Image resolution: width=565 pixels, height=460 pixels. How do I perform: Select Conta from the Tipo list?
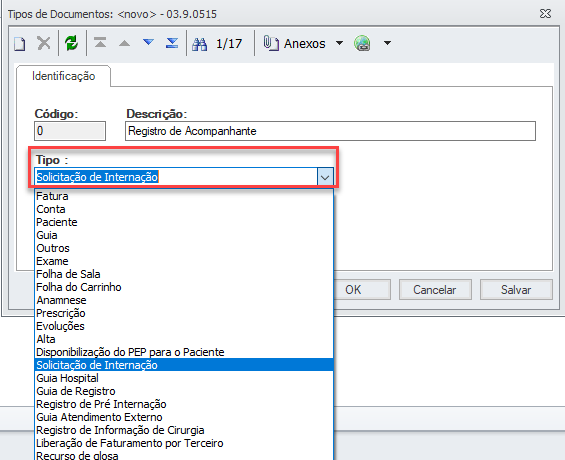(184, 209)
